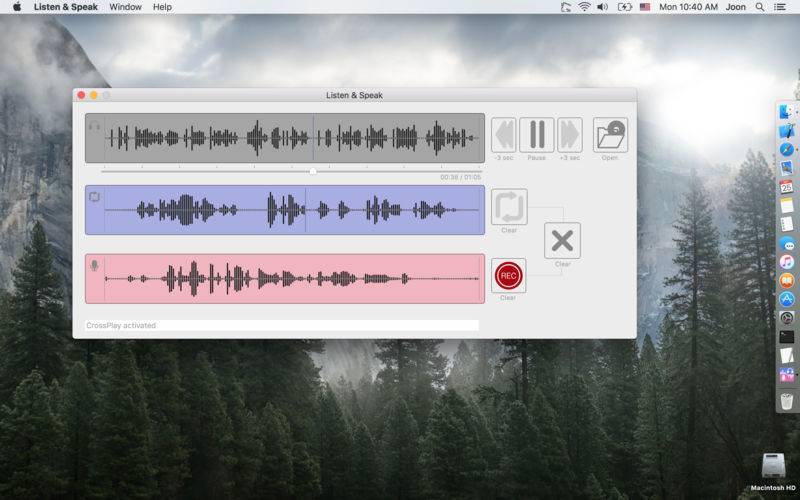Image resolution: width=800 pixels, height=500 pixels.
Task: Start recording with the REC button
Action: (x=508, y=276)
